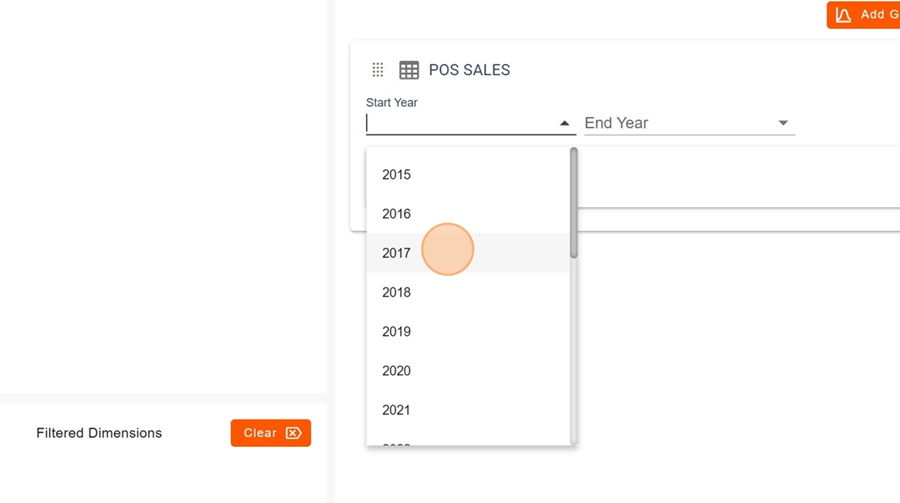Pick 2021 in the year list
The width and height of the screenshot is (900, 503).
click(397, 410)
